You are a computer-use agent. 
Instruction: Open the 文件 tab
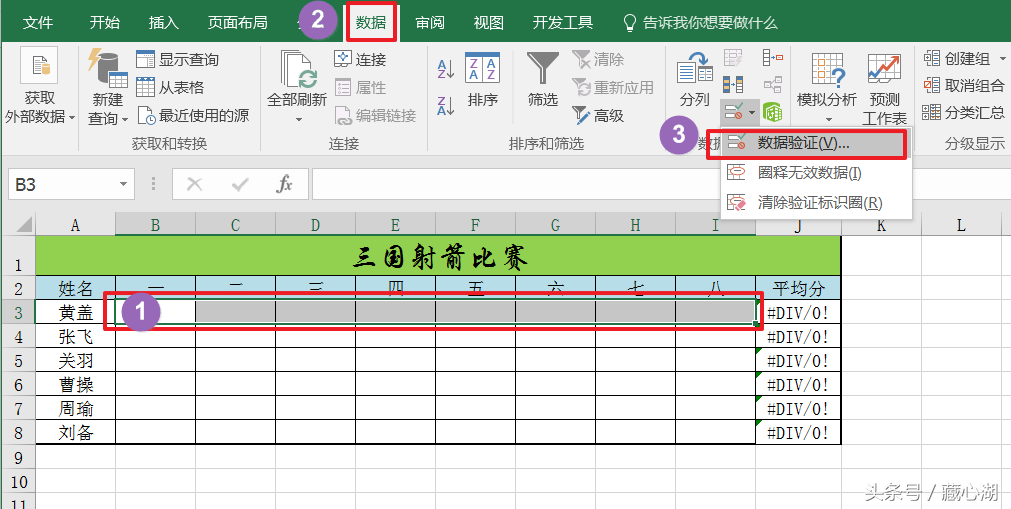(38, 23)
